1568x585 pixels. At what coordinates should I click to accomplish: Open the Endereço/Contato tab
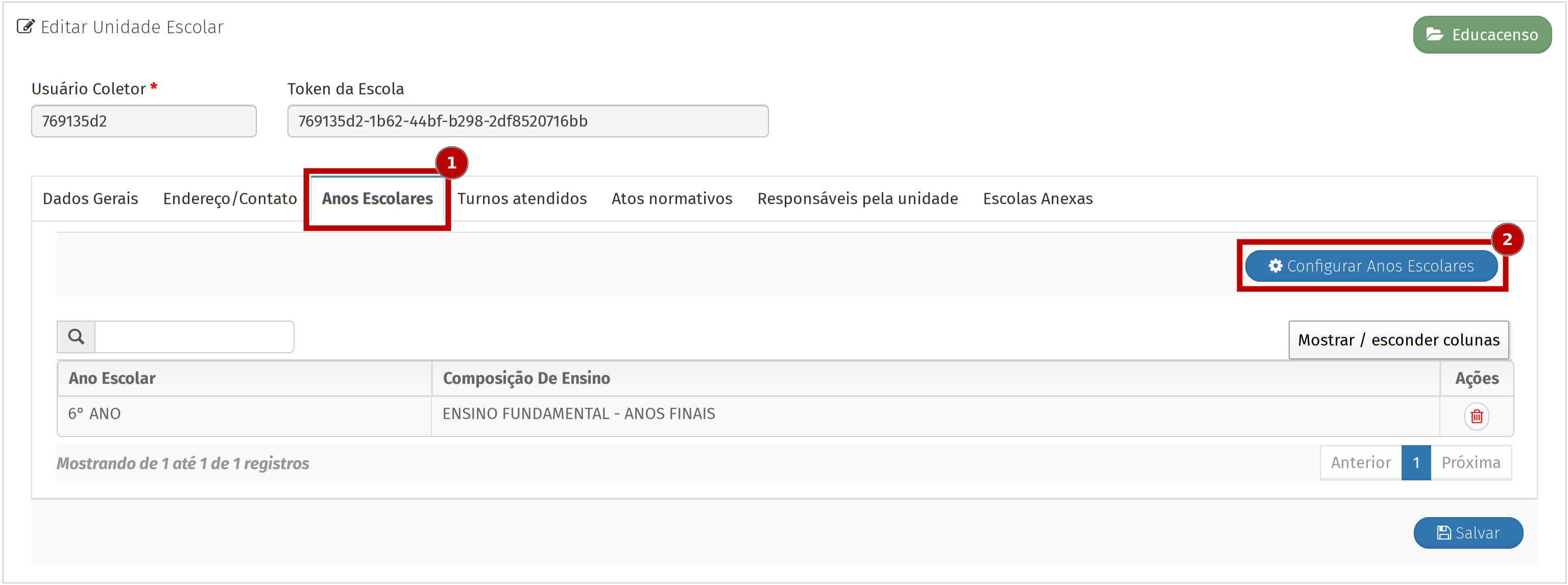pos(229,199)
